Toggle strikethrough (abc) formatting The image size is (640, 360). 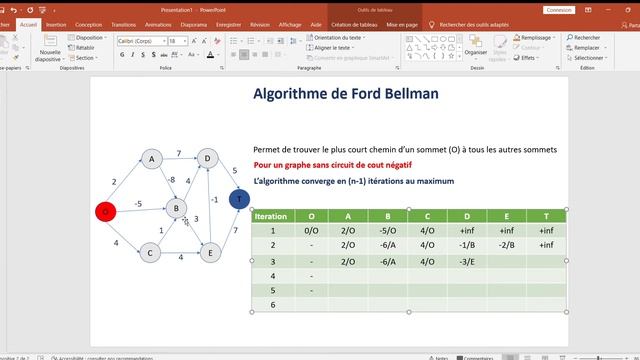pos(164,54)
